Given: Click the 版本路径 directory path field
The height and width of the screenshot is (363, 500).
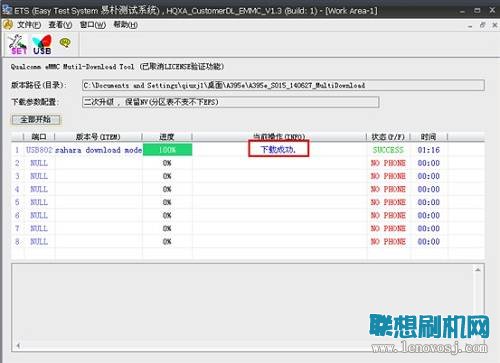Looking at the screenshot, I should (283, 85).
